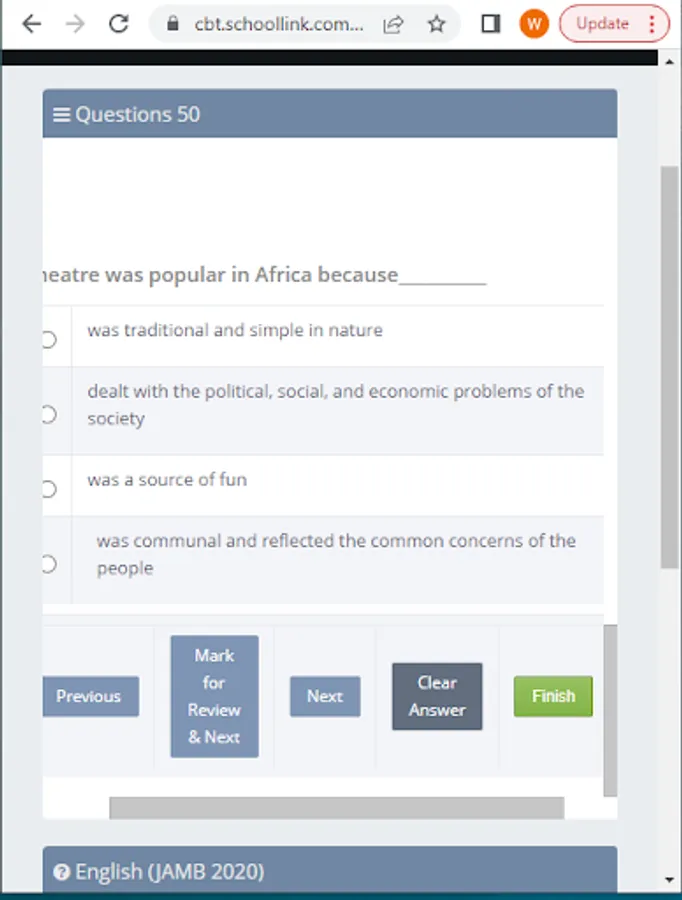Go to the Previous question
Image resolution: width=682 pixels, height=900 pixels.
pyautogui.click(x=88, y=696)
